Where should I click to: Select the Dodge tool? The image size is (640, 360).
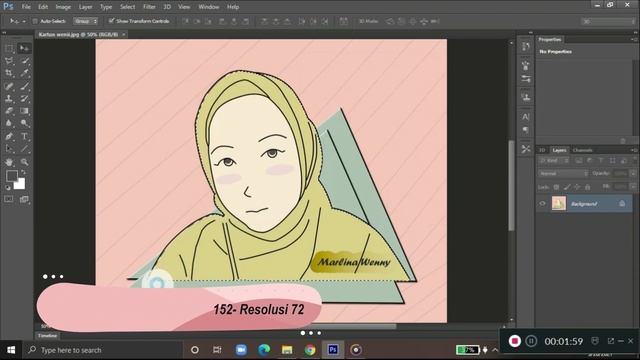point(24,123)
